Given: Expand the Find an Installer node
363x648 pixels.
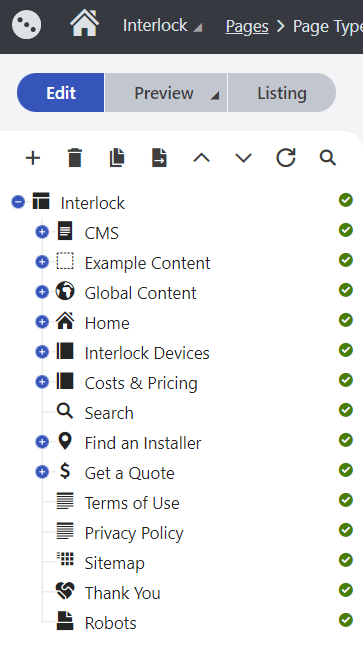Looking at the screenshot, I should [42, 442].
